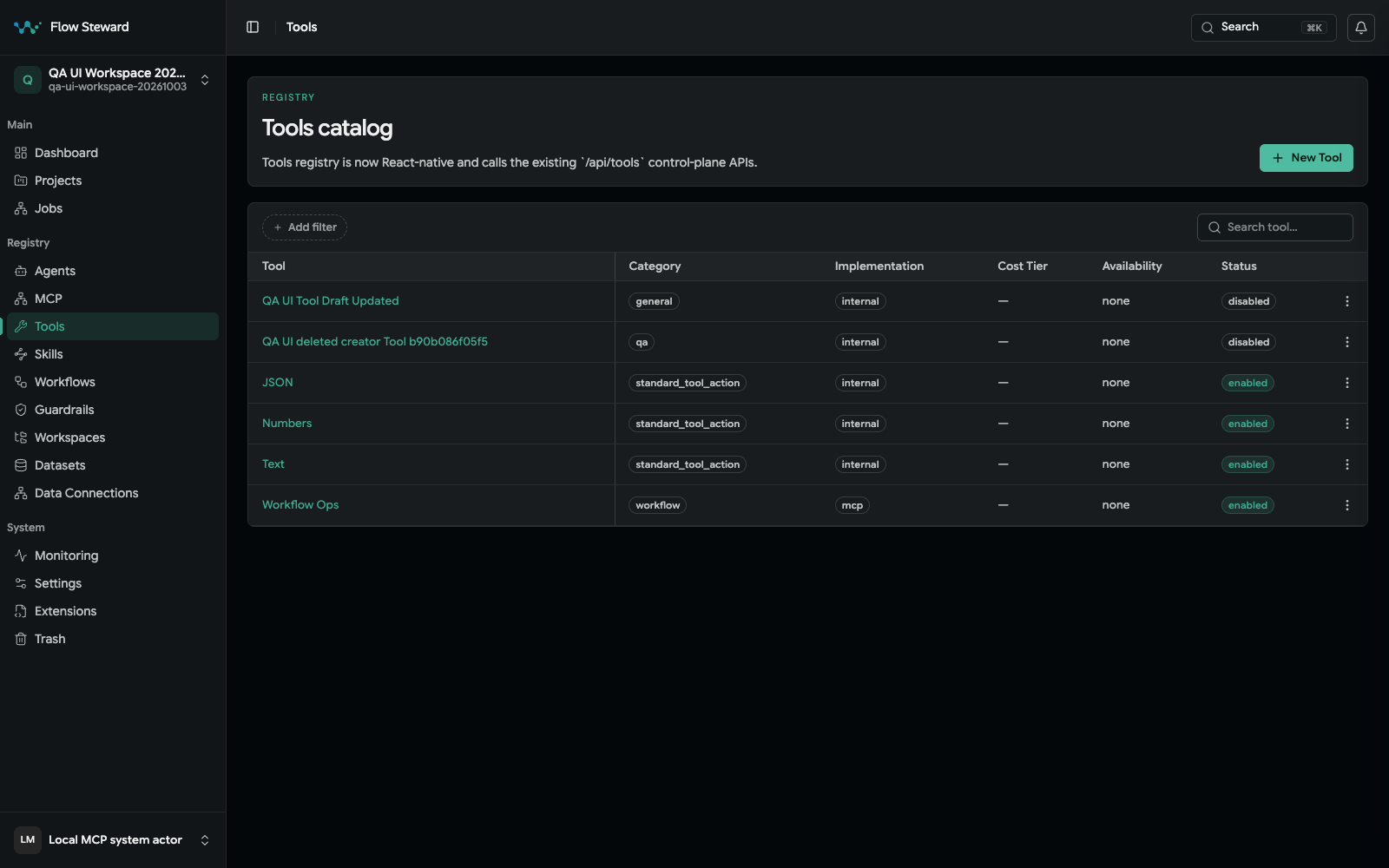Click the Add filter button
Screen dimensions: 1389x868
(305, 227)
